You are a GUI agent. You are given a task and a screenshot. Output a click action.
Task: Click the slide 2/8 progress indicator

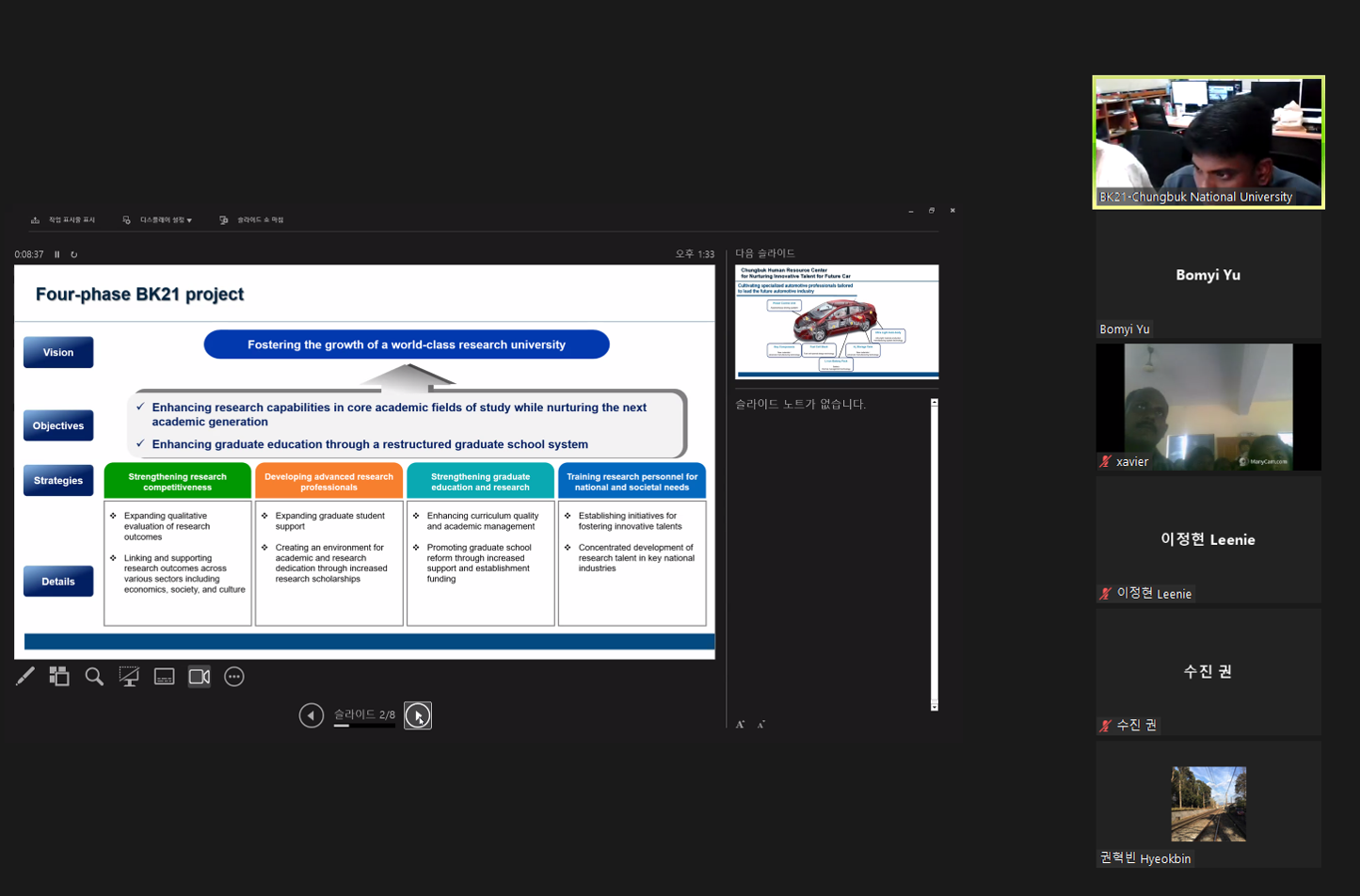[364, 716]
